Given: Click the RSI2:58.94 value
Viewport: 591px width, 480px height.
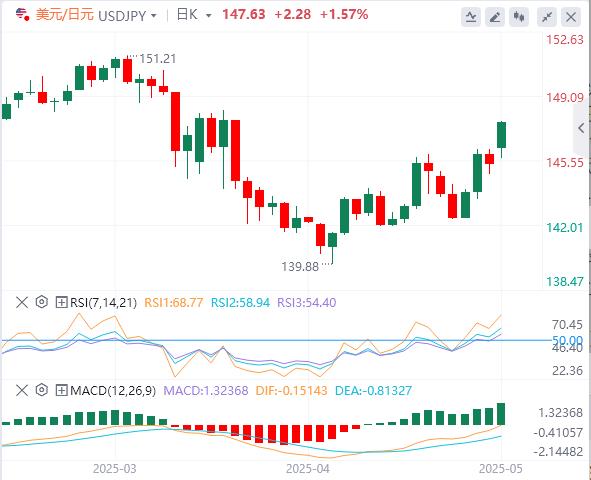Looking at the screenshot, I should click(240, 303).
